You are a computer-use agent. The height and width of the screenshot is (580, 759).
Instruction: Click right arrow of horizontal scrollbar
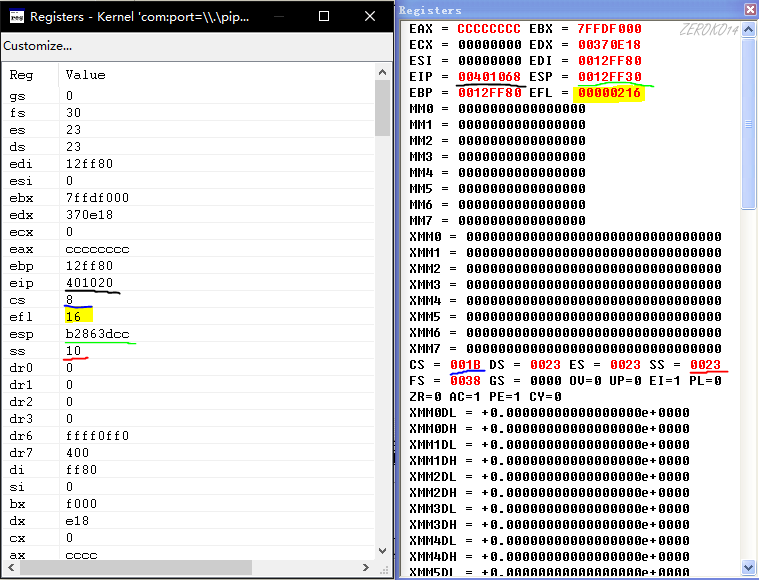coord(366,567)
